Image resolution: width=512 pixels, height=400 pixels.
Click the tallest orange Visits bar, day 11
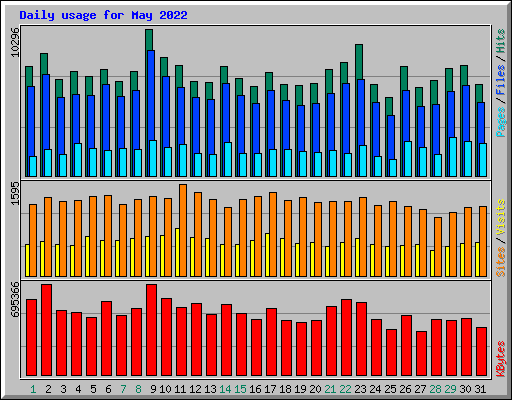click(x=183, y=230)
